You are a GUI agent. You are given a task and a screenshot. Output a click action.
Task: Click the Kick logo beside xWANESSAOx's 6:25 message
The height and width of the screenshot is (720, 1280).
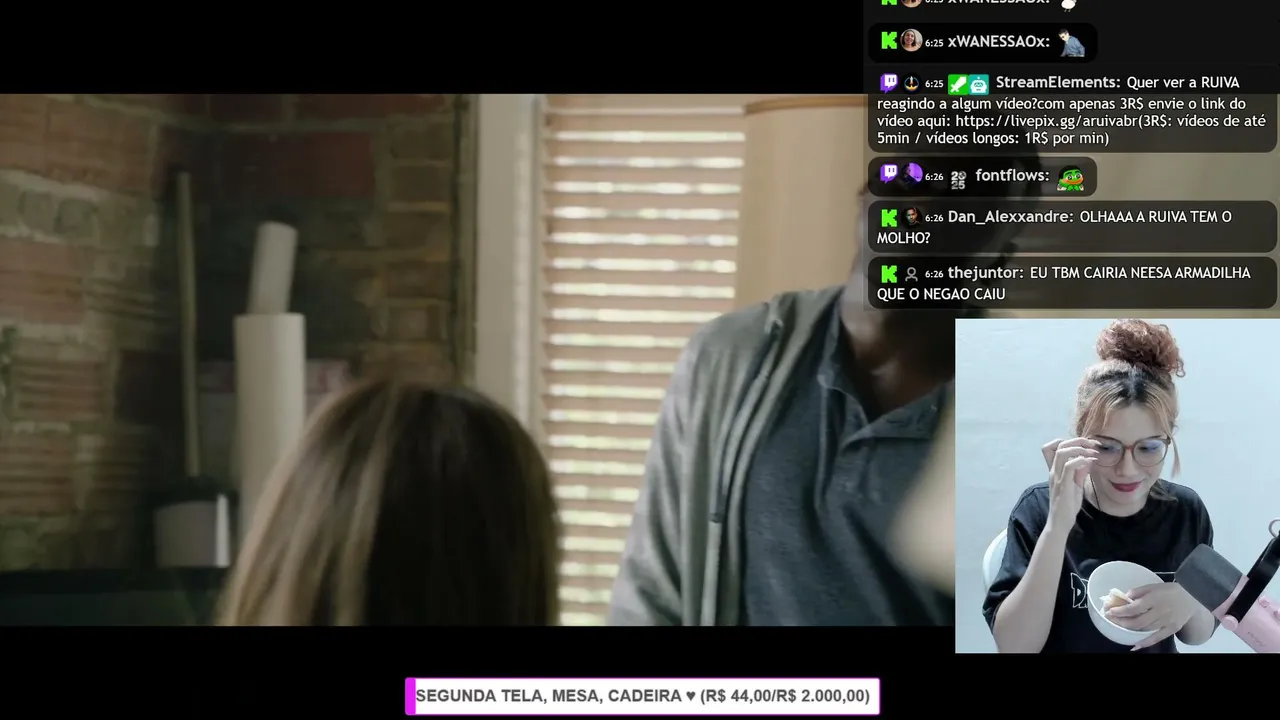(889, 41)
